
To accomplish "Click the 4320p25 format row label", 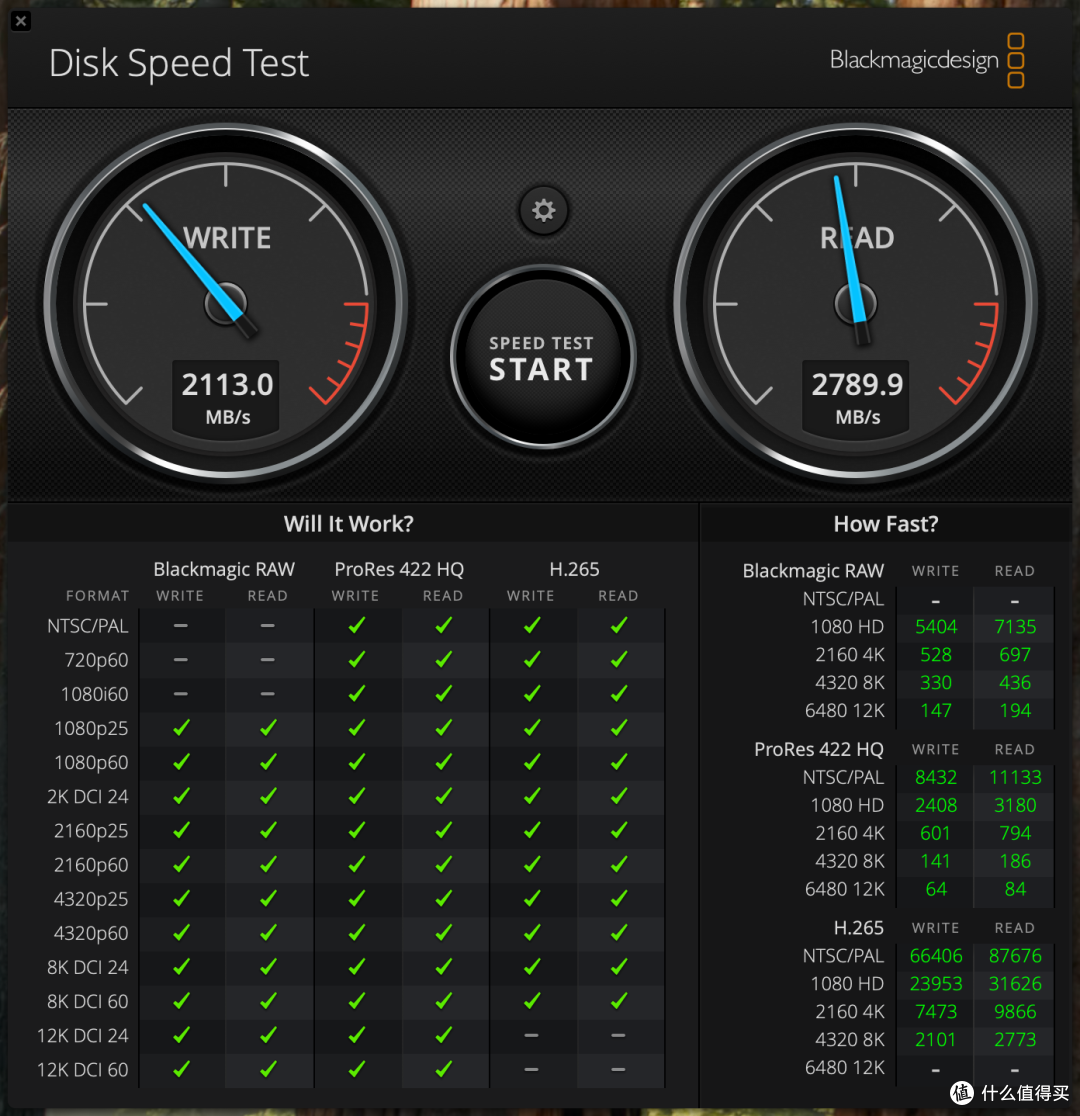I will point(91,900).
